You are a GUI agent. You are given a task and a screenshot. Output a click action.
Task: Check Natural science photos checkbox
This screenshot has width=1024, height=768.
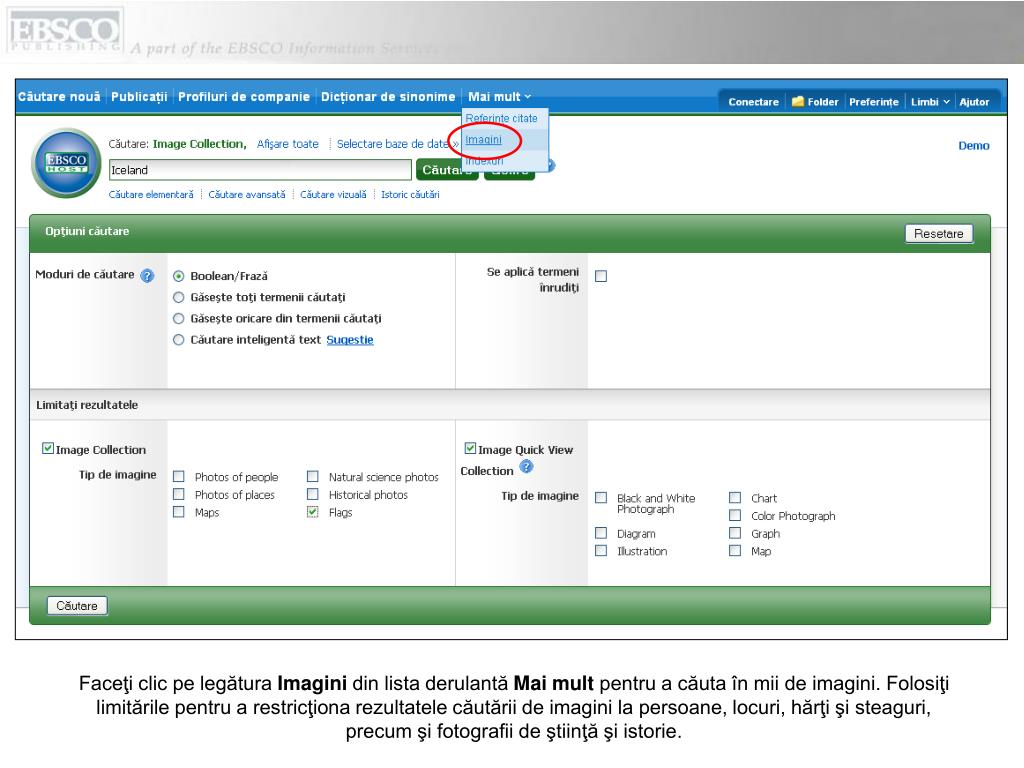coord(313,476)
